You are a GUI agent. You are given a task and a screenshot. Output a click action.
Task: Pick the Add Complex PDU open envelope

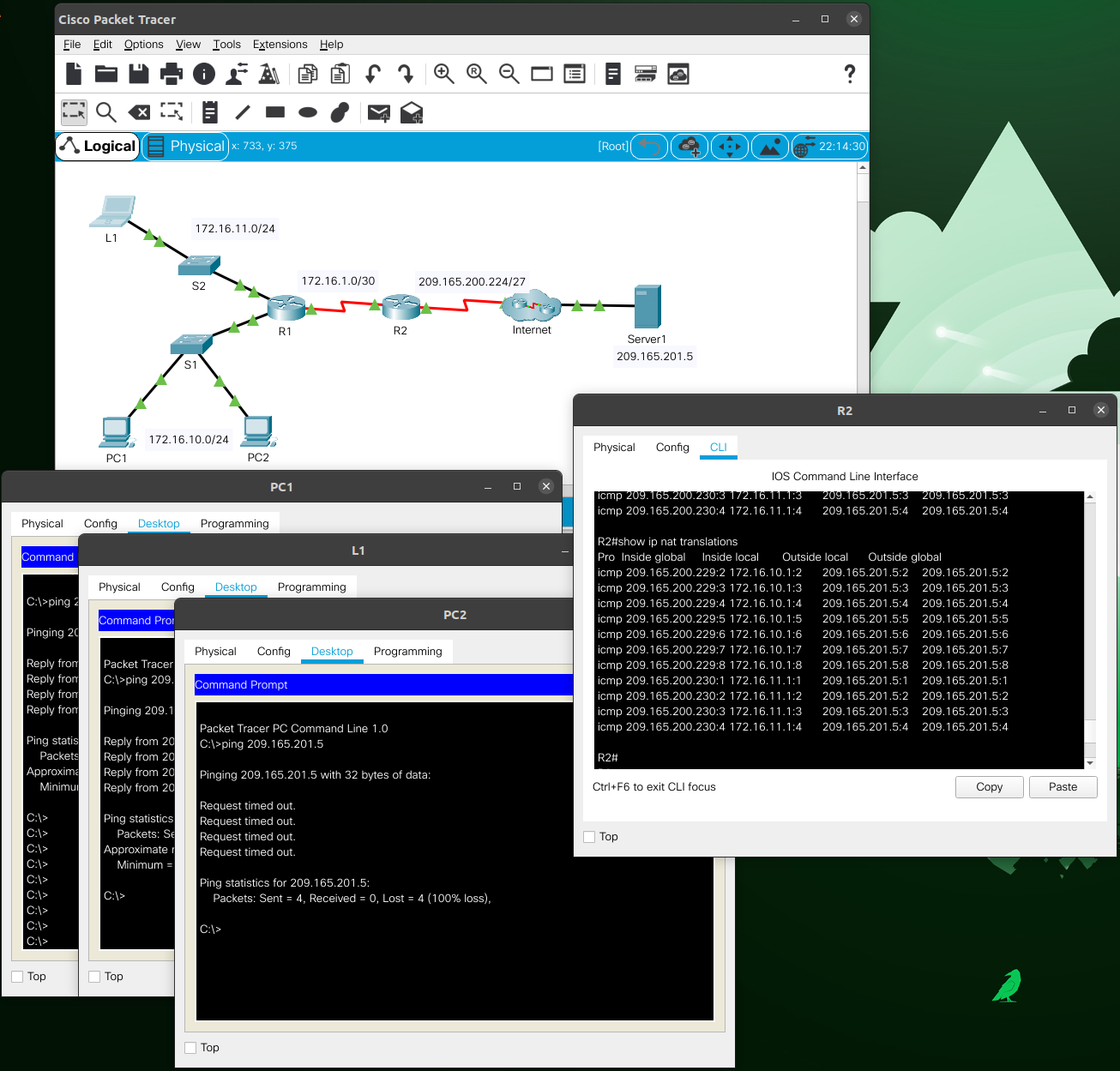pyautogui.click(x=412, y=112)
